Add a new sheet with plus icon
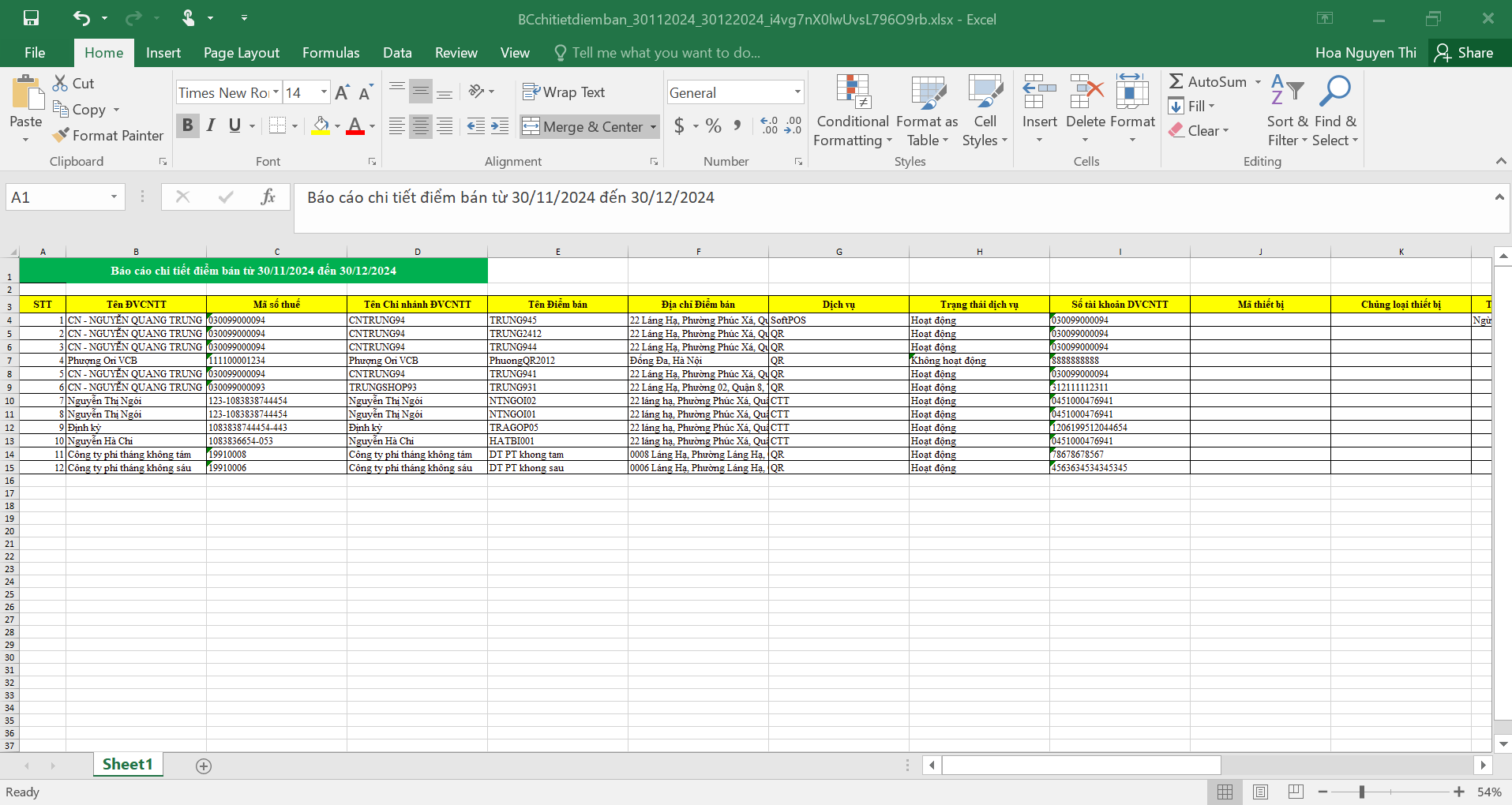 pyautogui.click(x=204, y=766)
